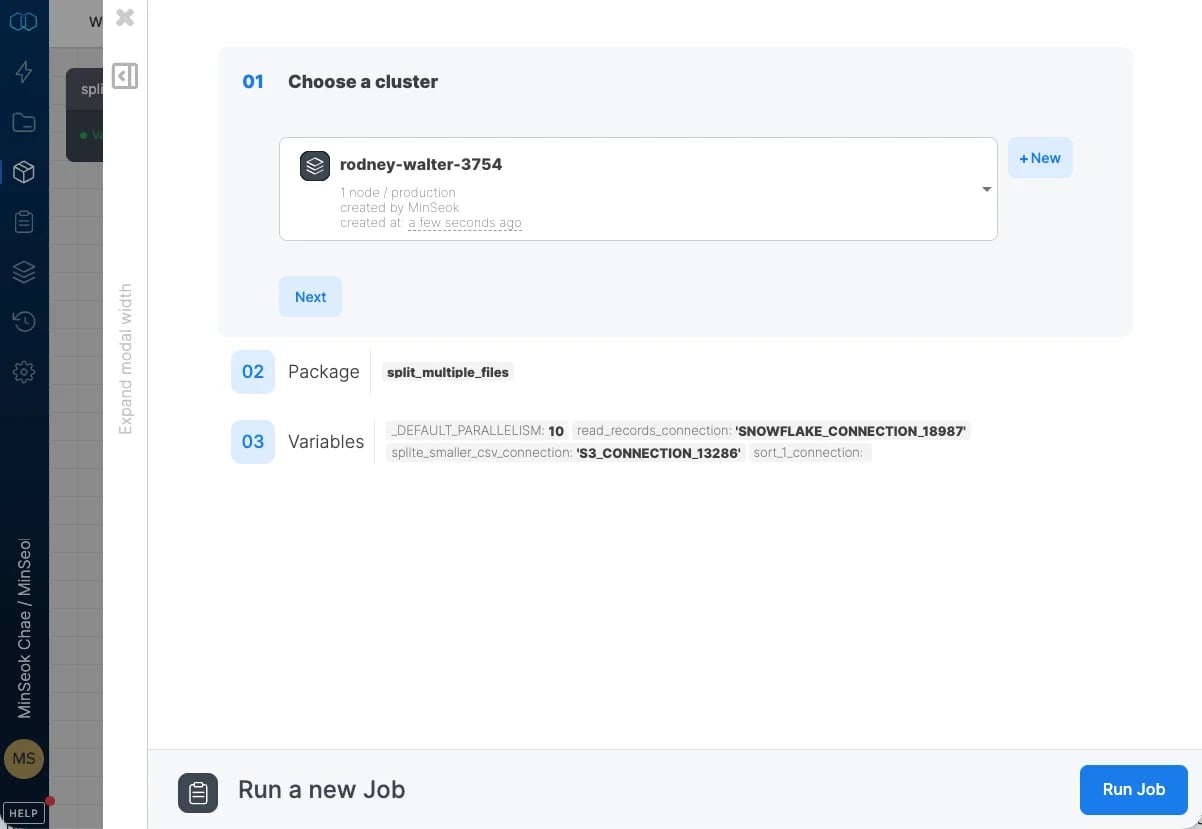The width and height of the screenshot is (1202, 829).
Task: Click the read_records_connection variable
Action: (771, 431)
